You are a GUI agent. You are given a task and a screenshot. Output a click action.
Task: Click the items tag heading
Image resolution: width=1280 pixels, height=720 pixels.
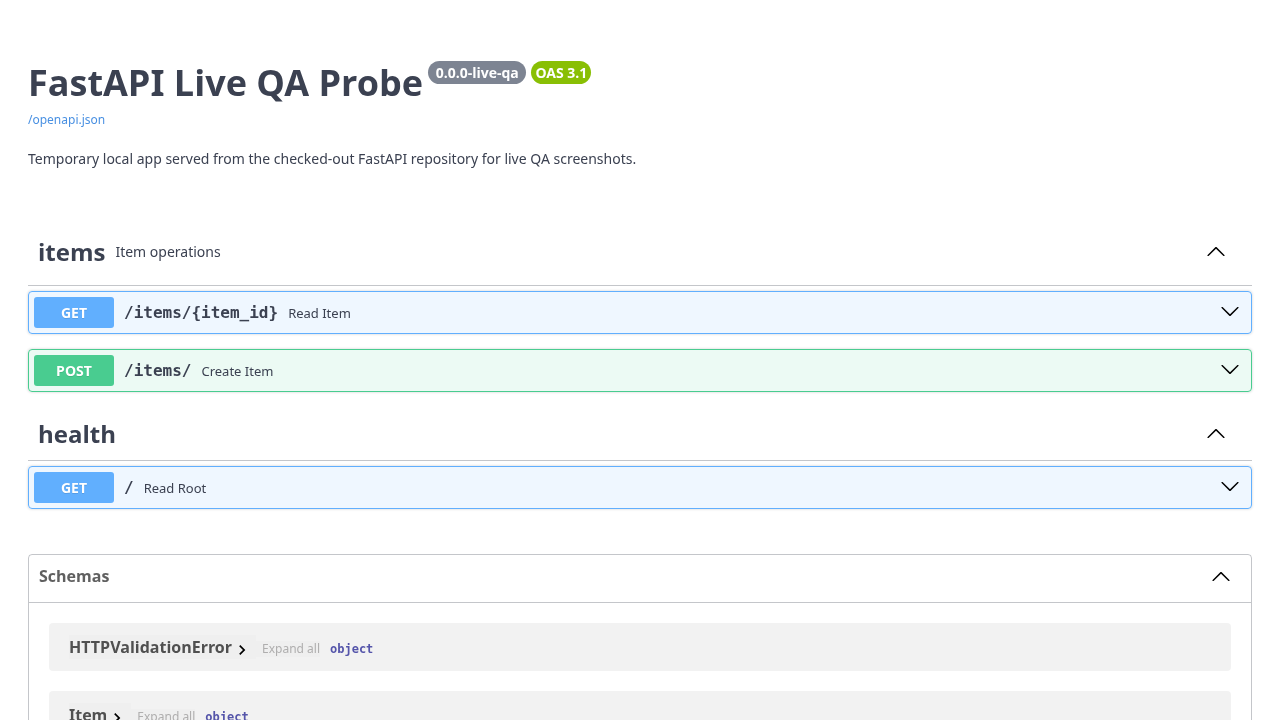pyautogui.click(x=71, y=252)
